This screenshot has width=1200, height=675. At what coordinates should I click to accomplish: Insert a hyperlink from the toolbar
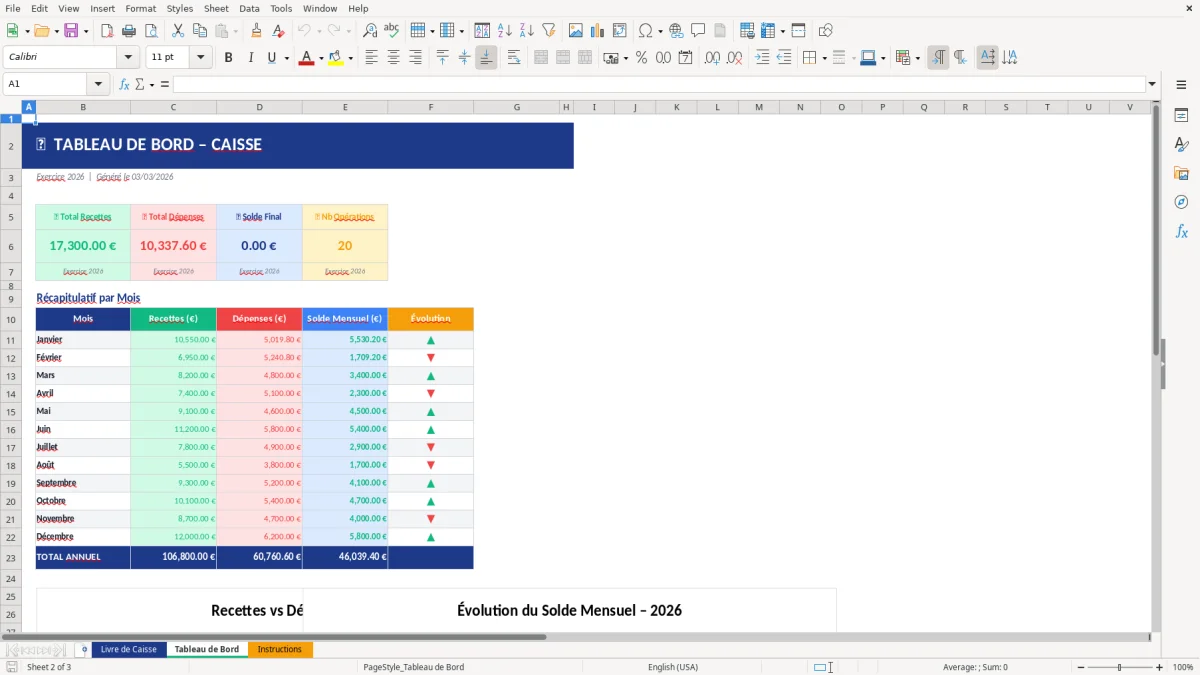pos(675,30)
